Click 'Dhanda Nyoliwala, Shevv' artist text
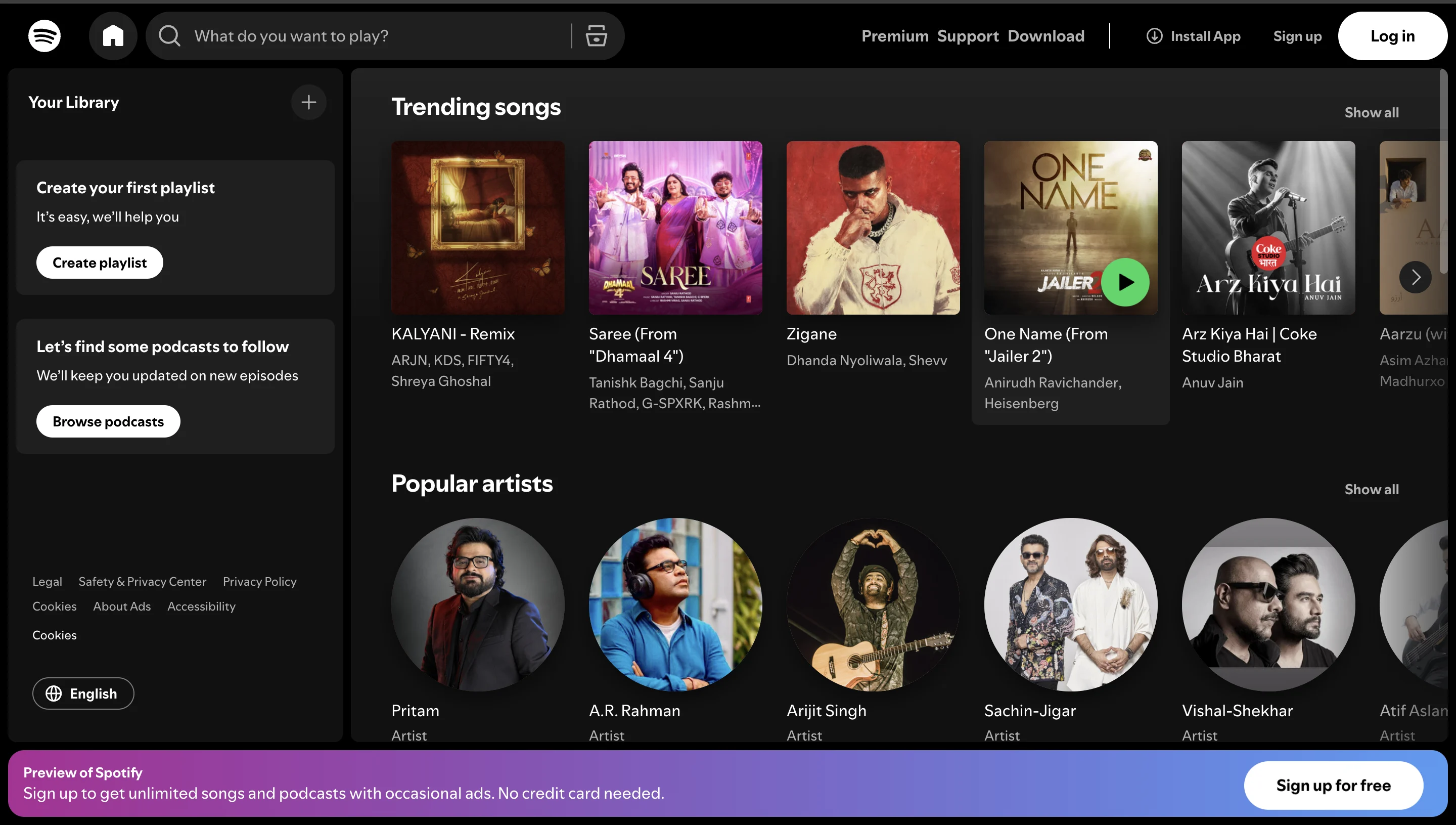 pos(867,360)
